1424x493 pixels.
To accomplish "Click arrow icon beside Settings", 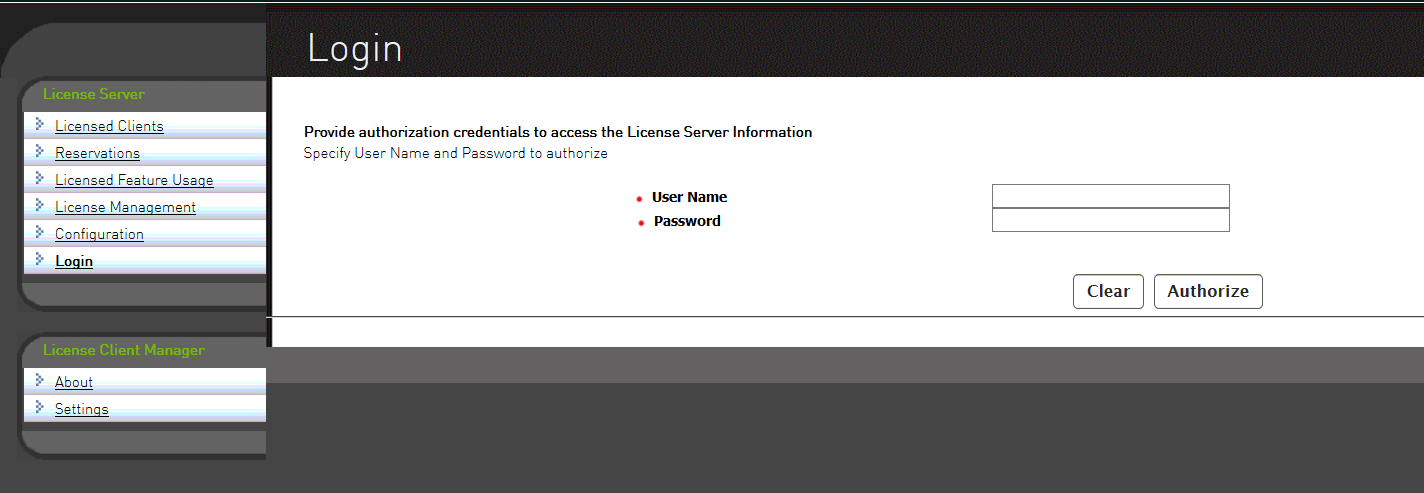I will point(40,407).
